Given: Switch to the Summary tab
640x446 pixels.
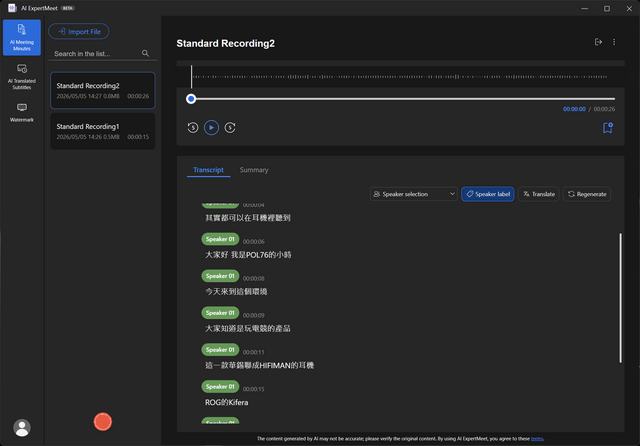Looking at the screenshot, I should click(254, 170).
